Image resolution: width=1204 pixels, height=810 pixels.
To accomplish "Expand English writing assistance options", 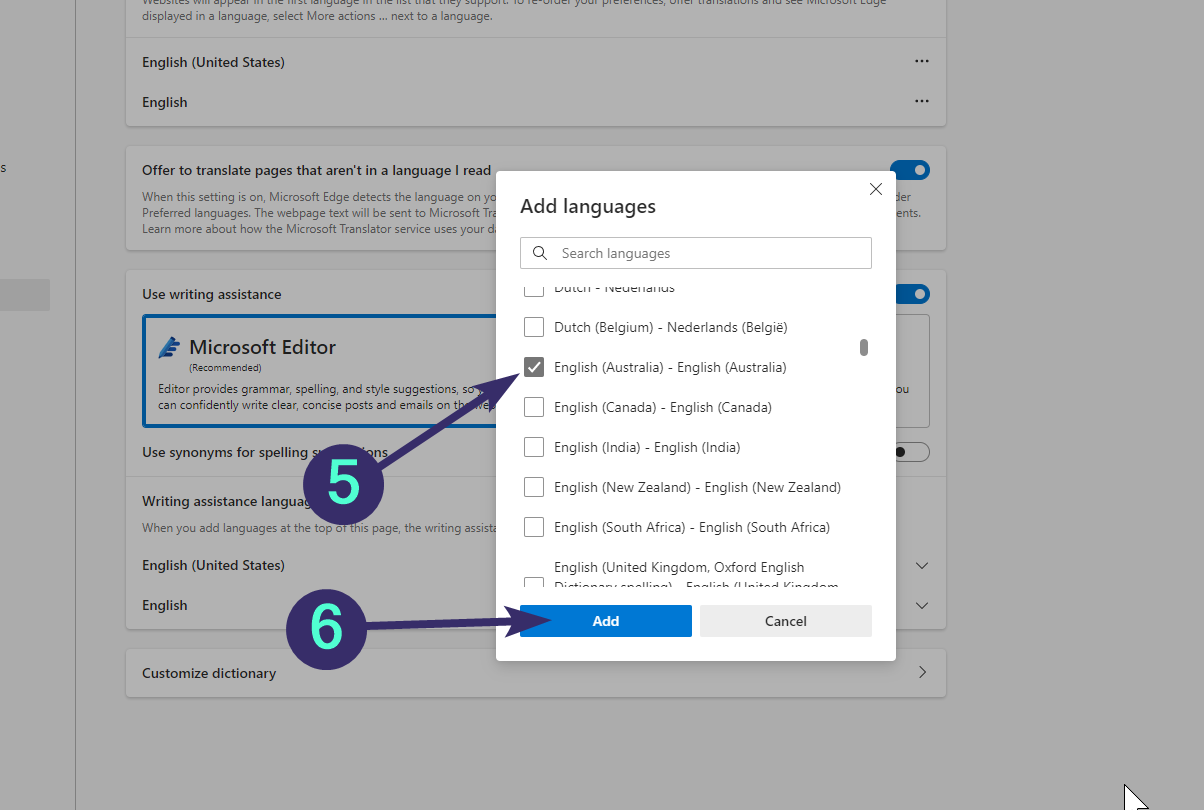I will (921, 605).
